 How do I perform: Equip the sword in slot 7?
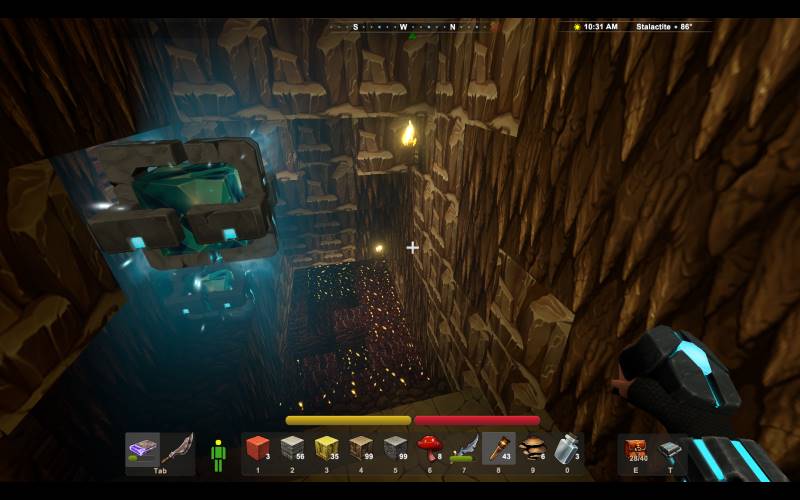(464, 449)
